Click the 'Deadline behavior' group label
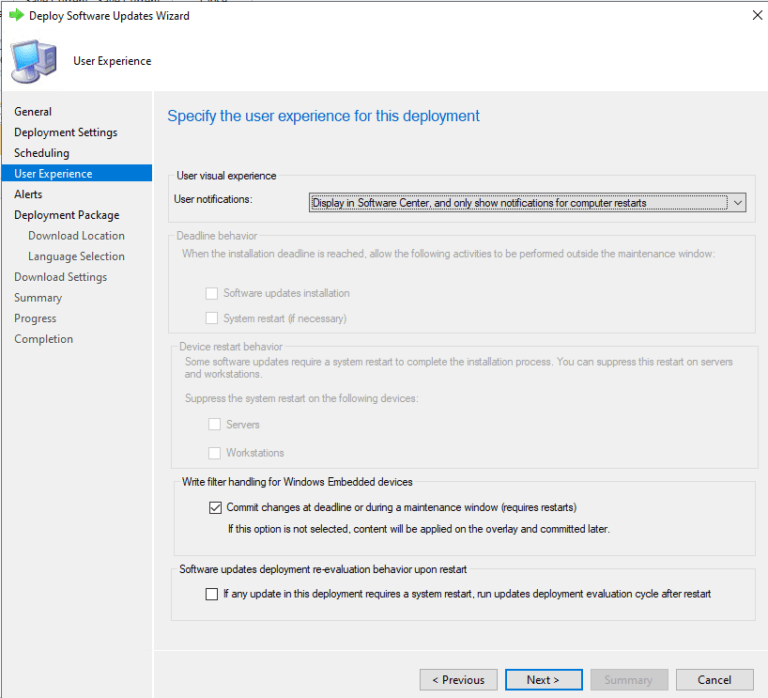The width and height of the screenshot is (768, 698). 216,236
